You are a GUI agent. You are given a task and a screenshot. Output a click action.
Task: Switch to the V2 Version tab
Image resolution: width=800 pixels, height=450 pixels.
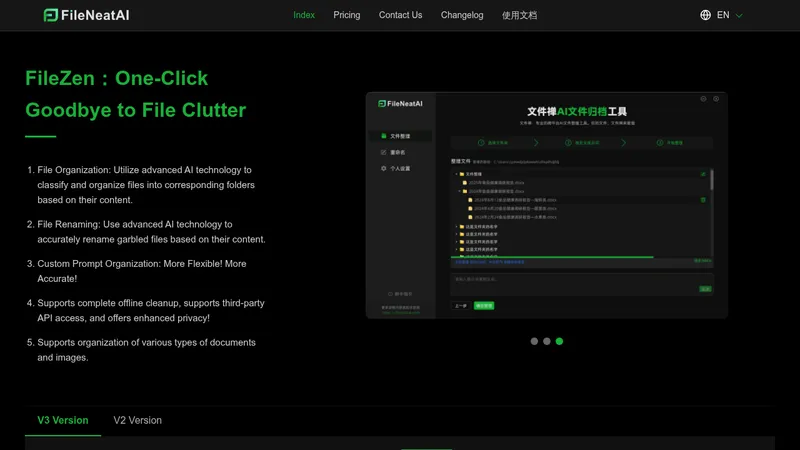click(137, 420)
